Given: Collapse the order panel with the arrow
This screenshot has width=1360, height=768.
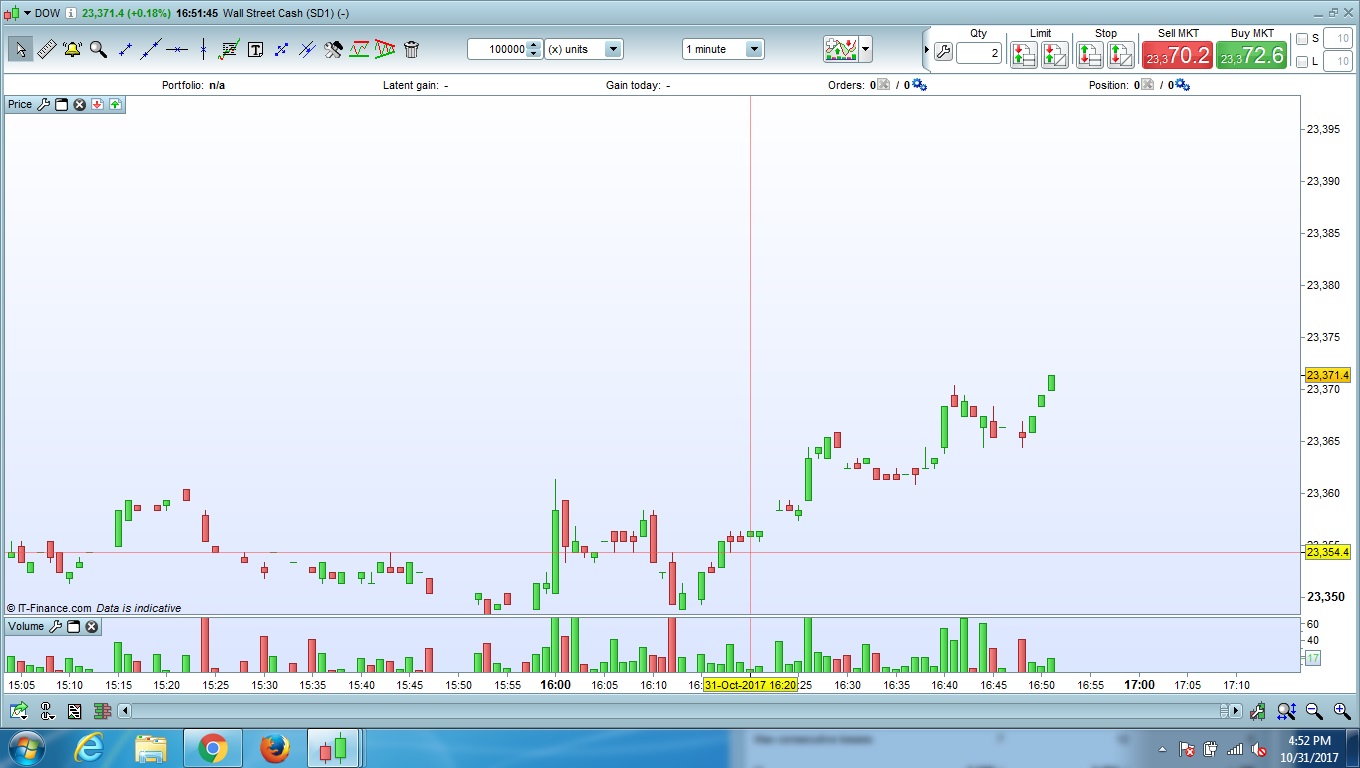Looking at the screenshot, I should tap(926, 49).
